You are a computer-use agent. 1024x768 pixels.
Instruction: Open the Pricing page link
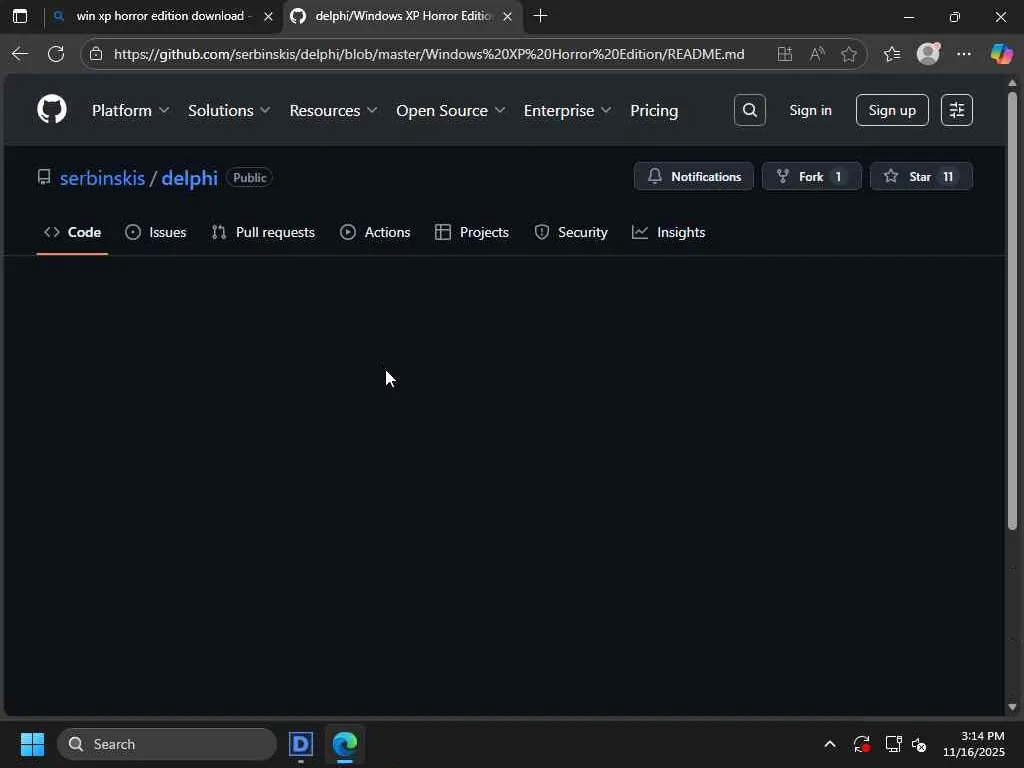(x=654, y=110)
